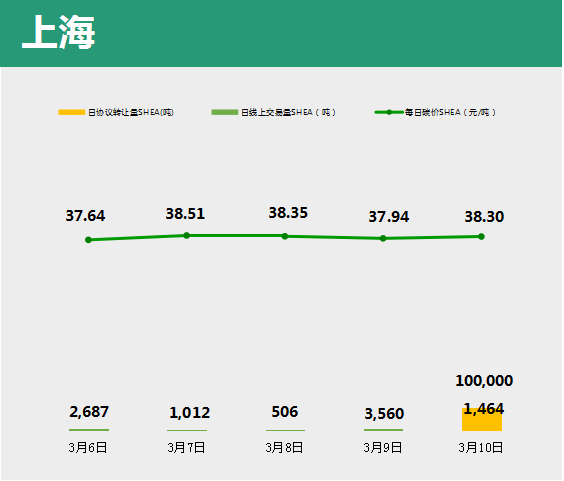Select the 38.35 data label
Viewport: 564px width, 481px height.
[x=288, y=213]
